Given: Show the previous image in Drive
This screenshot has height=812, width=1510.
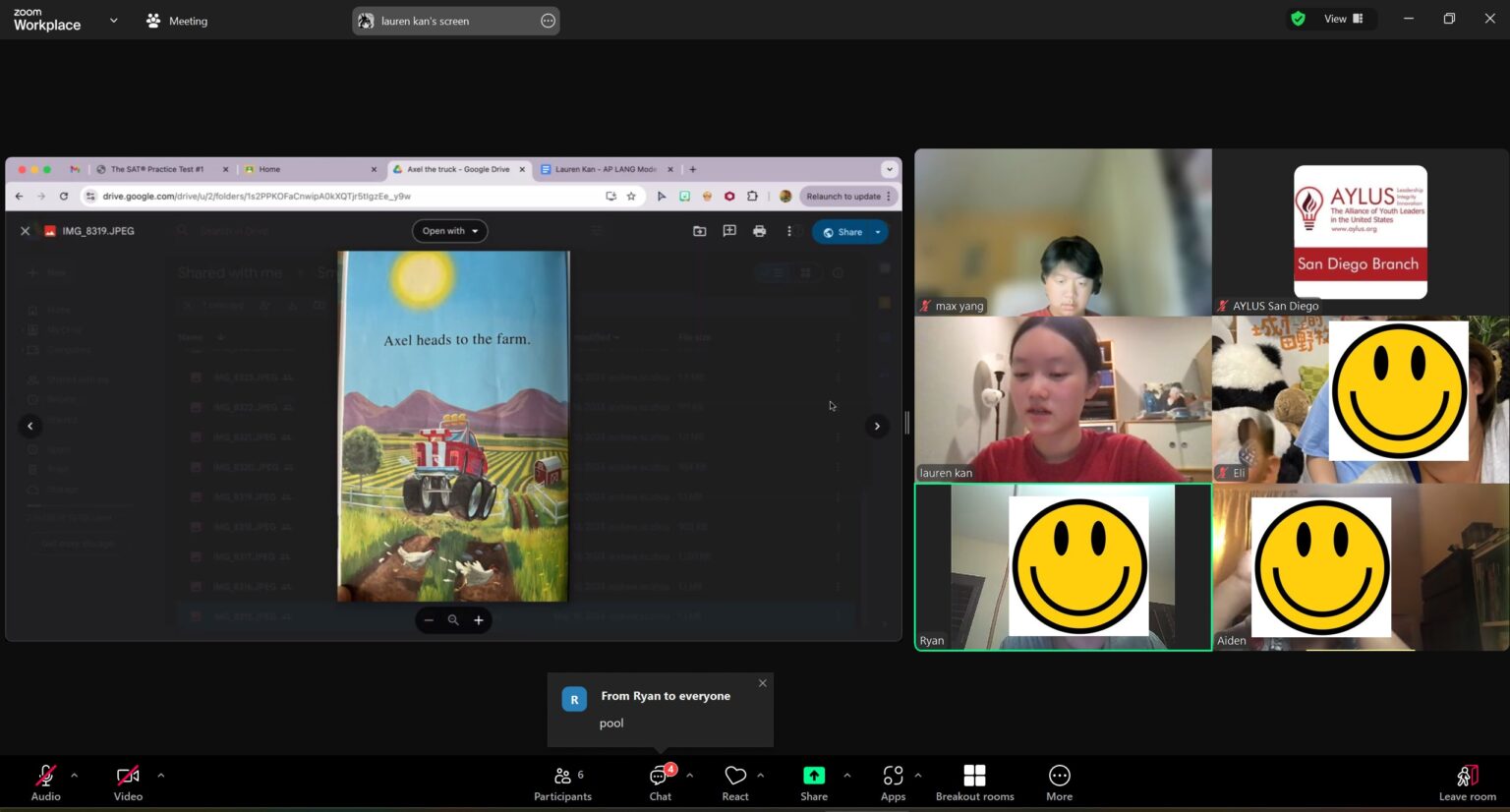Looking at the screenshot, I should [x=30, y=426].
